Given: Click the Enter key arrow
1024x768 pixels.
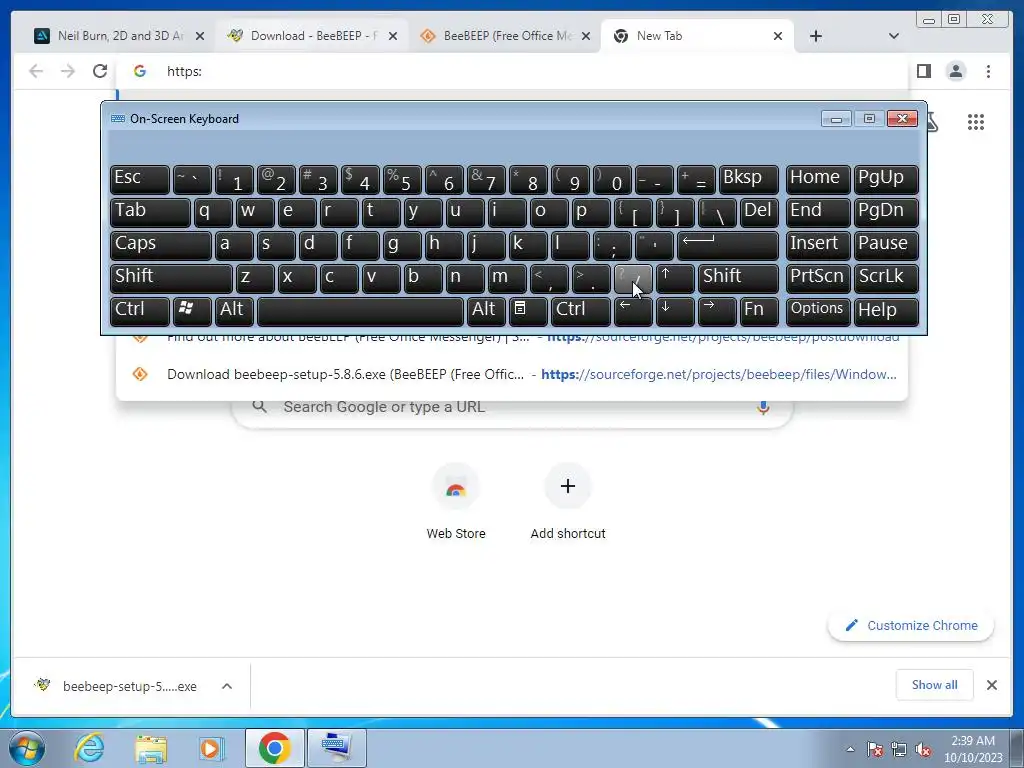Looking at the screenshot, I should (x=728, y=246).
